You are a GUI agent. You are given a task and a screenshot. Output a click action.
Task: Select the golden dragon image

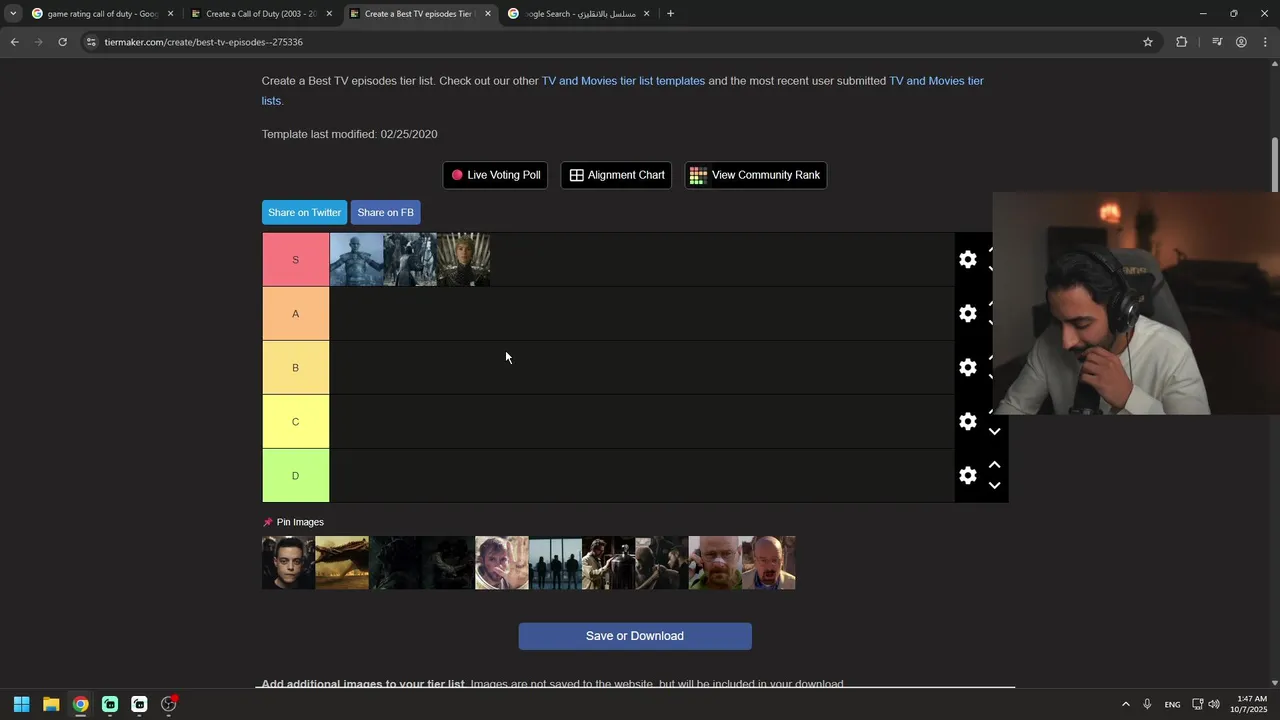342,563
